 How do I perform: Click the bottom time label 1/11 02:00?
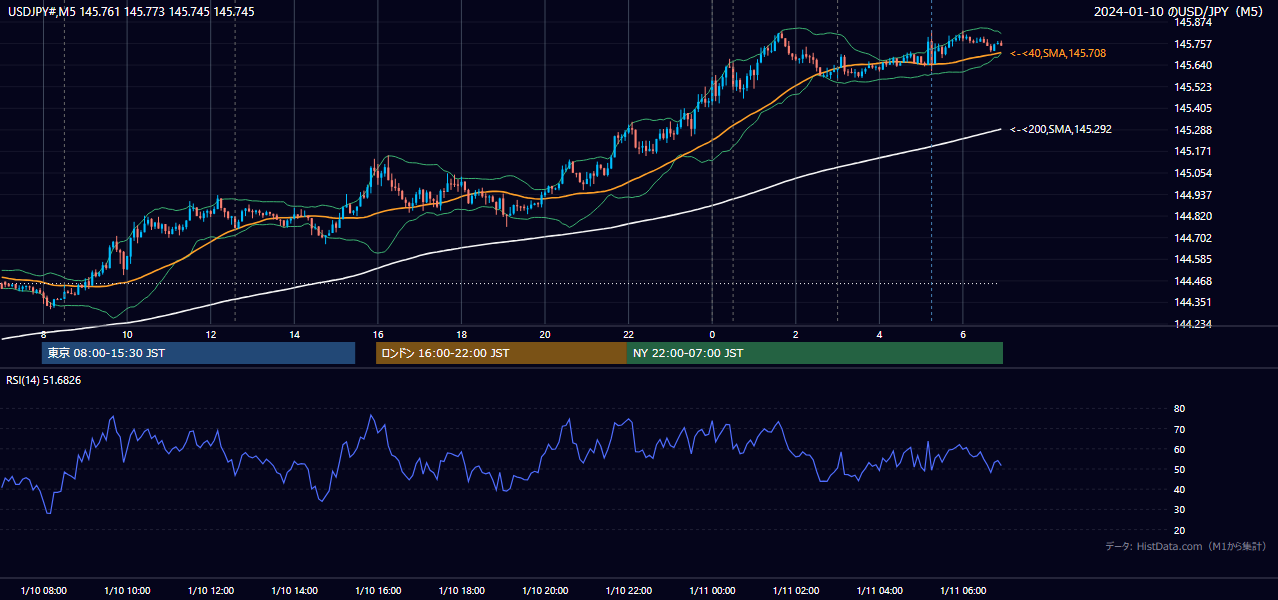click(796, 591)
